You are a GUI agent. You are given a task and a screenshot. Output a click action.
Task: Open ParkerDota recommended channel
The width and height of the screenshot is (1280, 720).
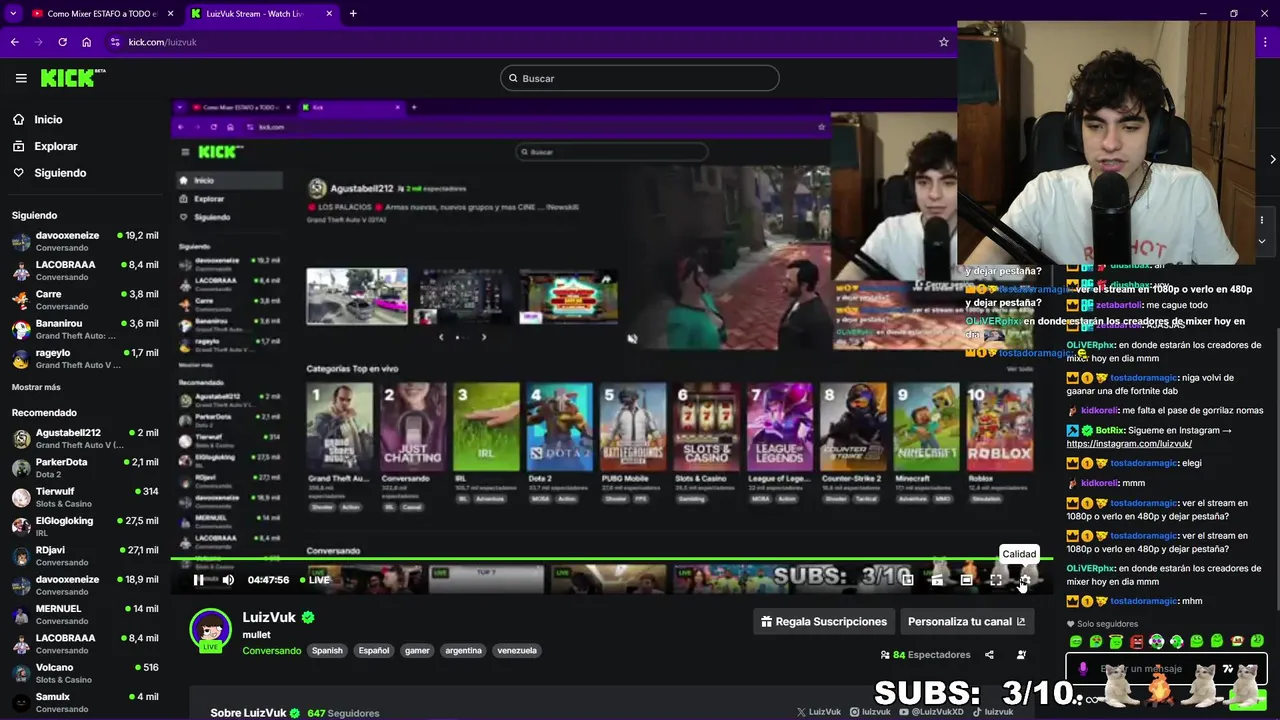pyautogui.click(x=85, y=467)
